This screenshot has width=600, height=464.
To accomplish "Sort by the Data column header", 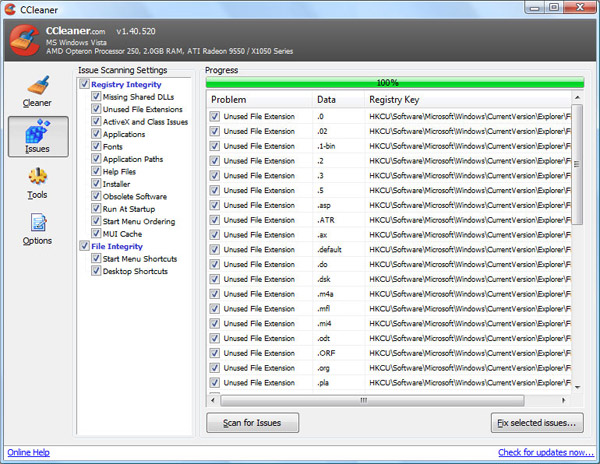I will 339,99.
